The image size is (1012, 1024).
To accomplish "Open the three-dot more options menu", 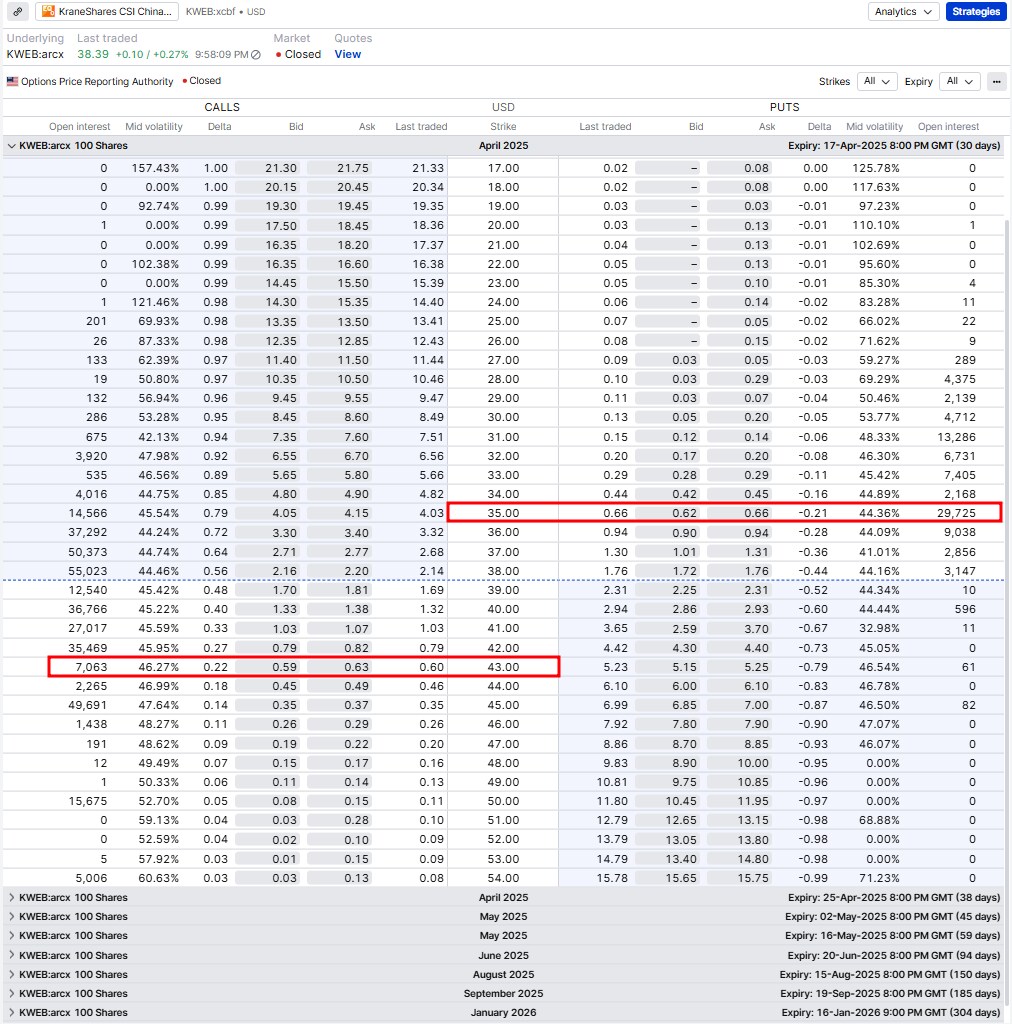I will 996,82.
